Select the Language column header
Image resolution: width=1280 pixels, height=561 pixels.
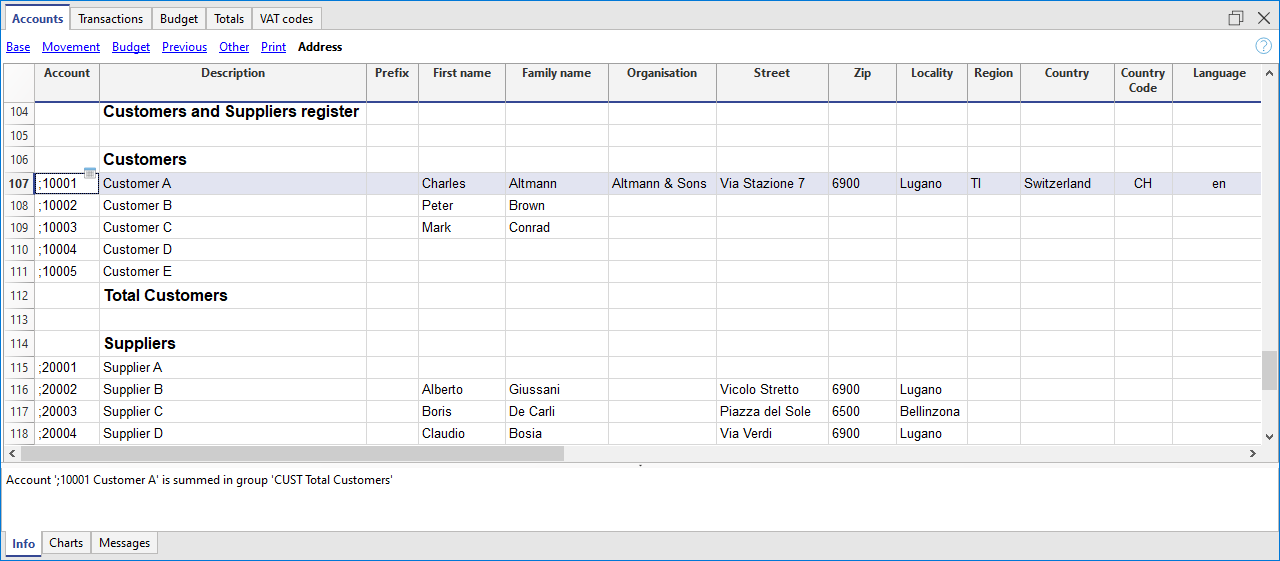click(1219, 82)
